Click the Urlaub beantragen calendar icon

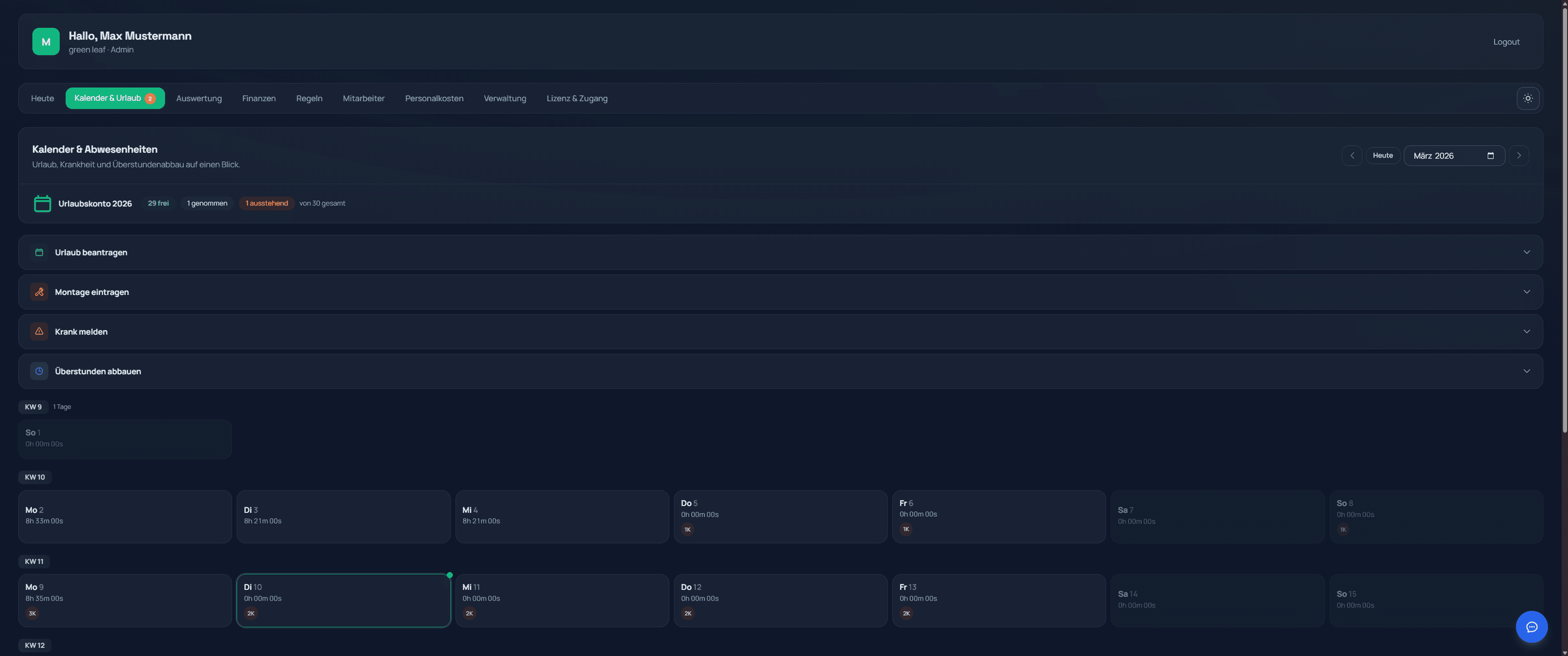[39, 252]
